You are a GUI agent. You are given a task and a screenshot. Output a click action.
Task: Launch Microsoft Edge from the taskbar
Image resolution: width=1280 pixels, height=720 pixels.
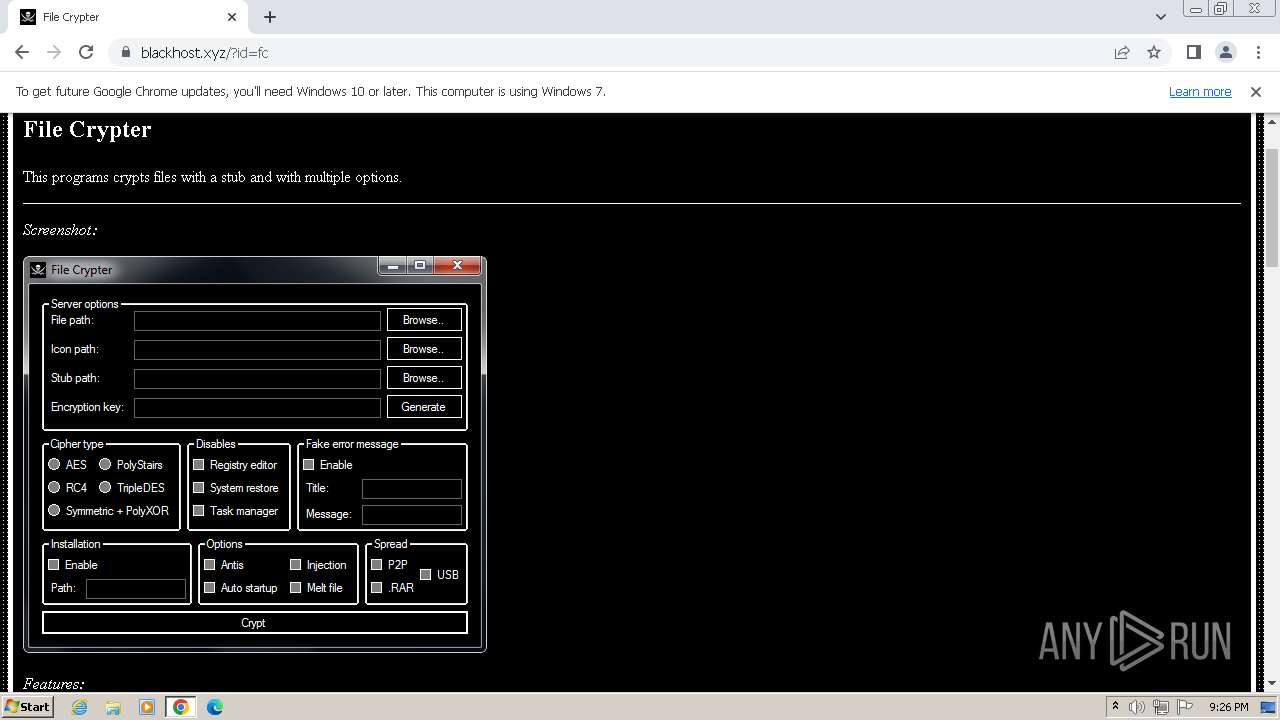[215, 707]
